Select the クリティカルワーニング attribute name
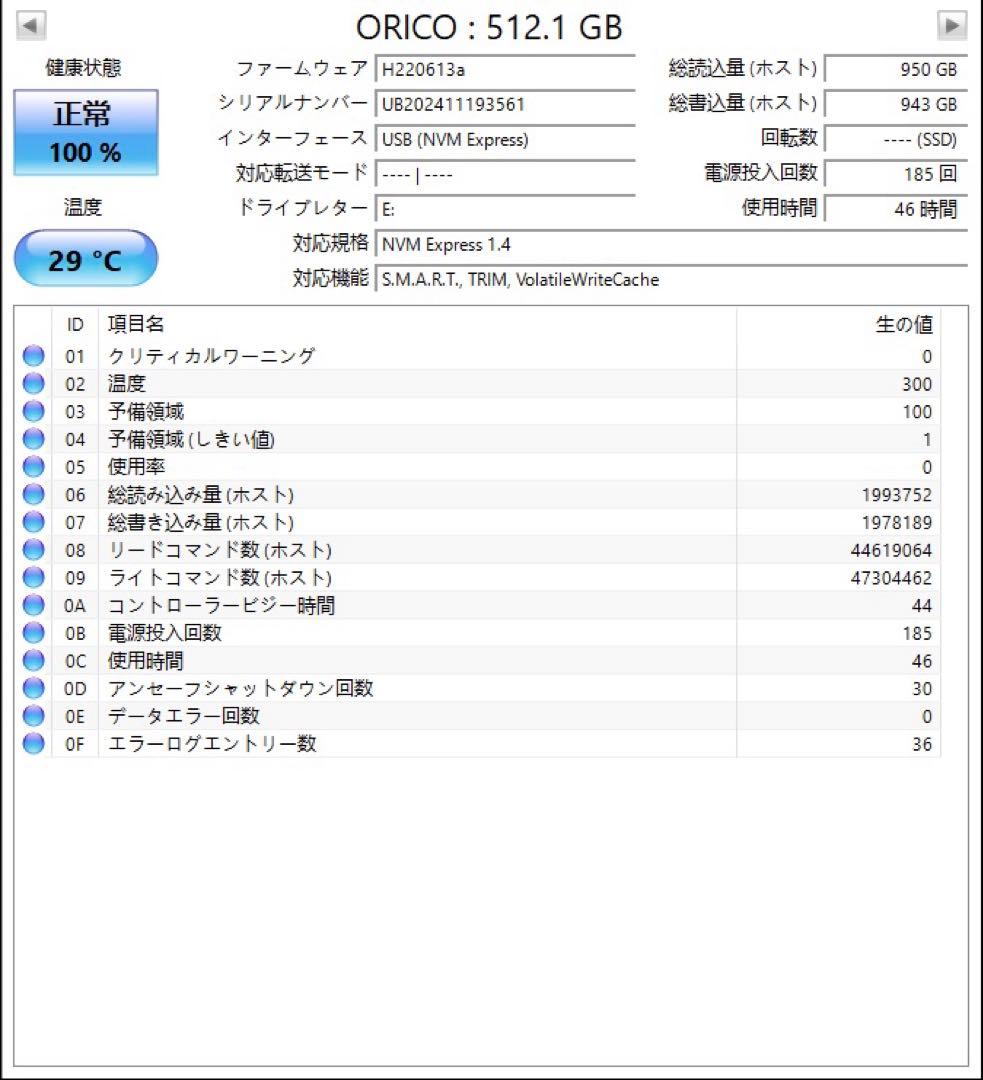Screen dimensions: 983x1080 click(x=211, y=356)
